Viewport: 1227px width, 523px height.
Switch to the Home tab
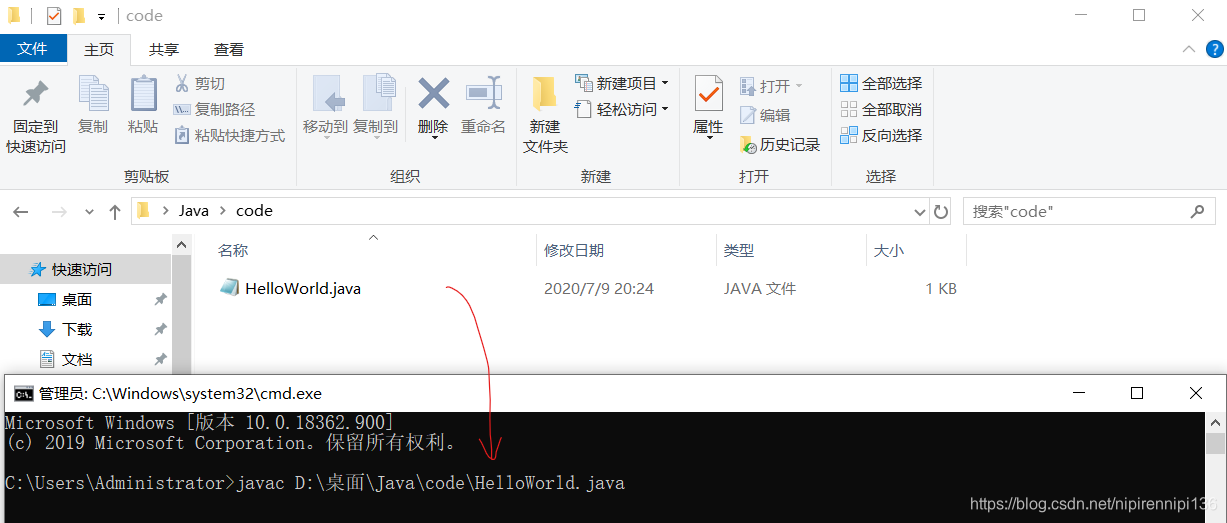[x=99, y=49]
